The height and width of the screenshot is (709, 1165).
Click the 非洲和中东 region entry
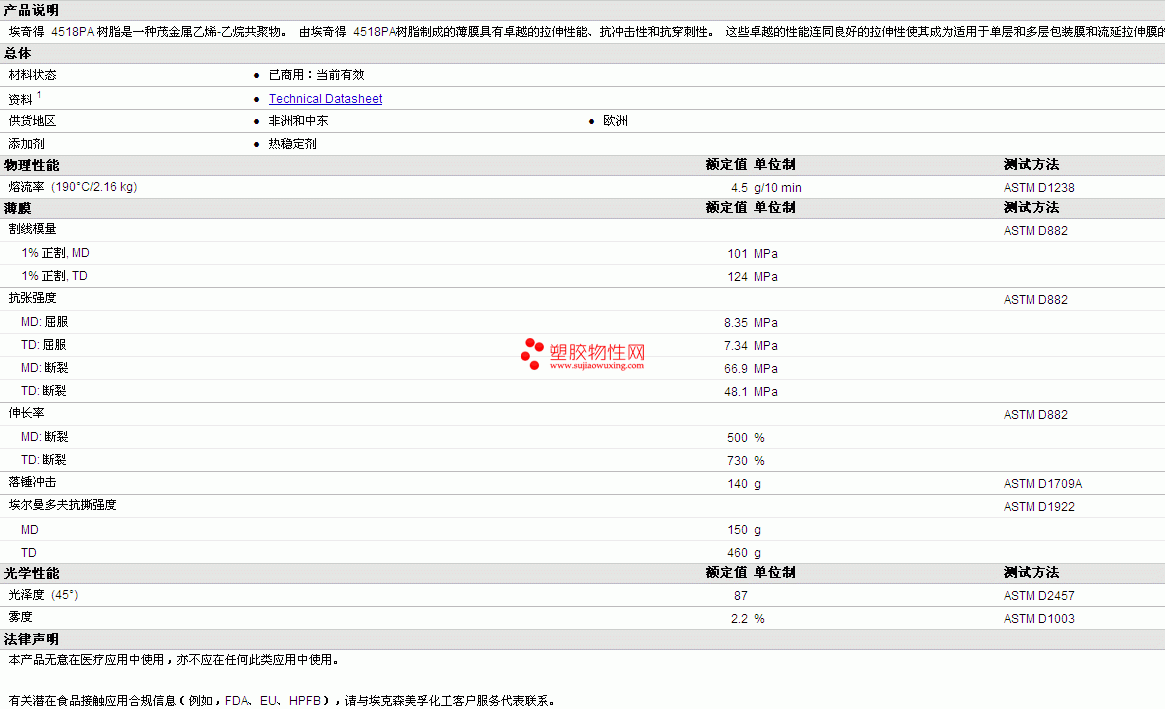click(x=298, y=120)
